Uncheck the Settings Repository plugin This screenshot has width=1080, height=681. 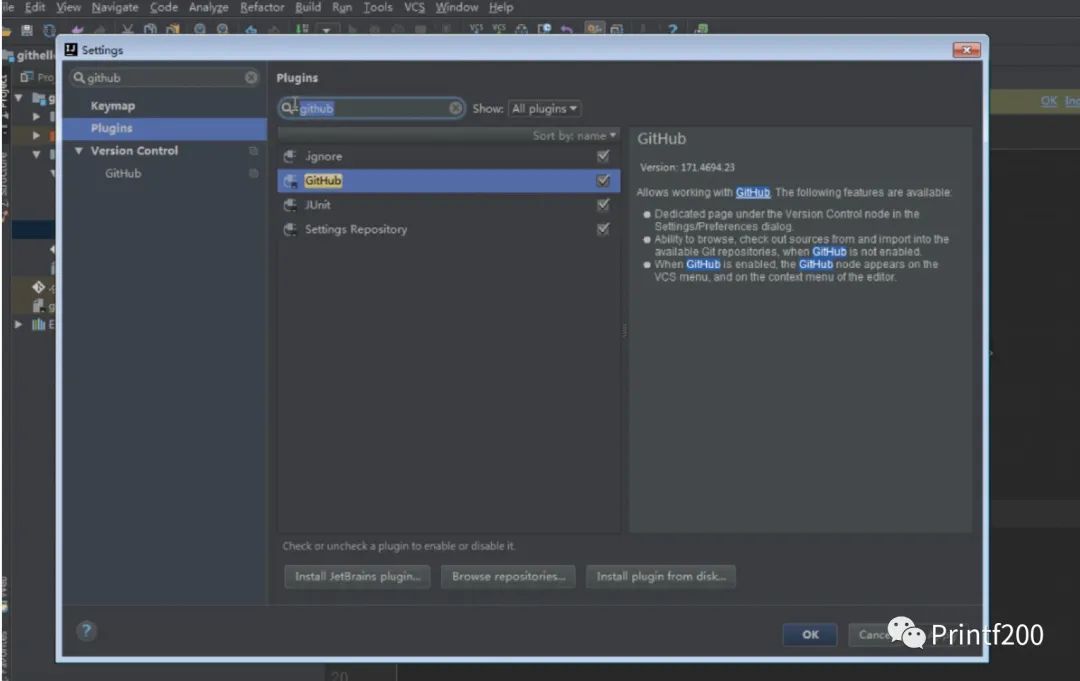click(603, 229)
